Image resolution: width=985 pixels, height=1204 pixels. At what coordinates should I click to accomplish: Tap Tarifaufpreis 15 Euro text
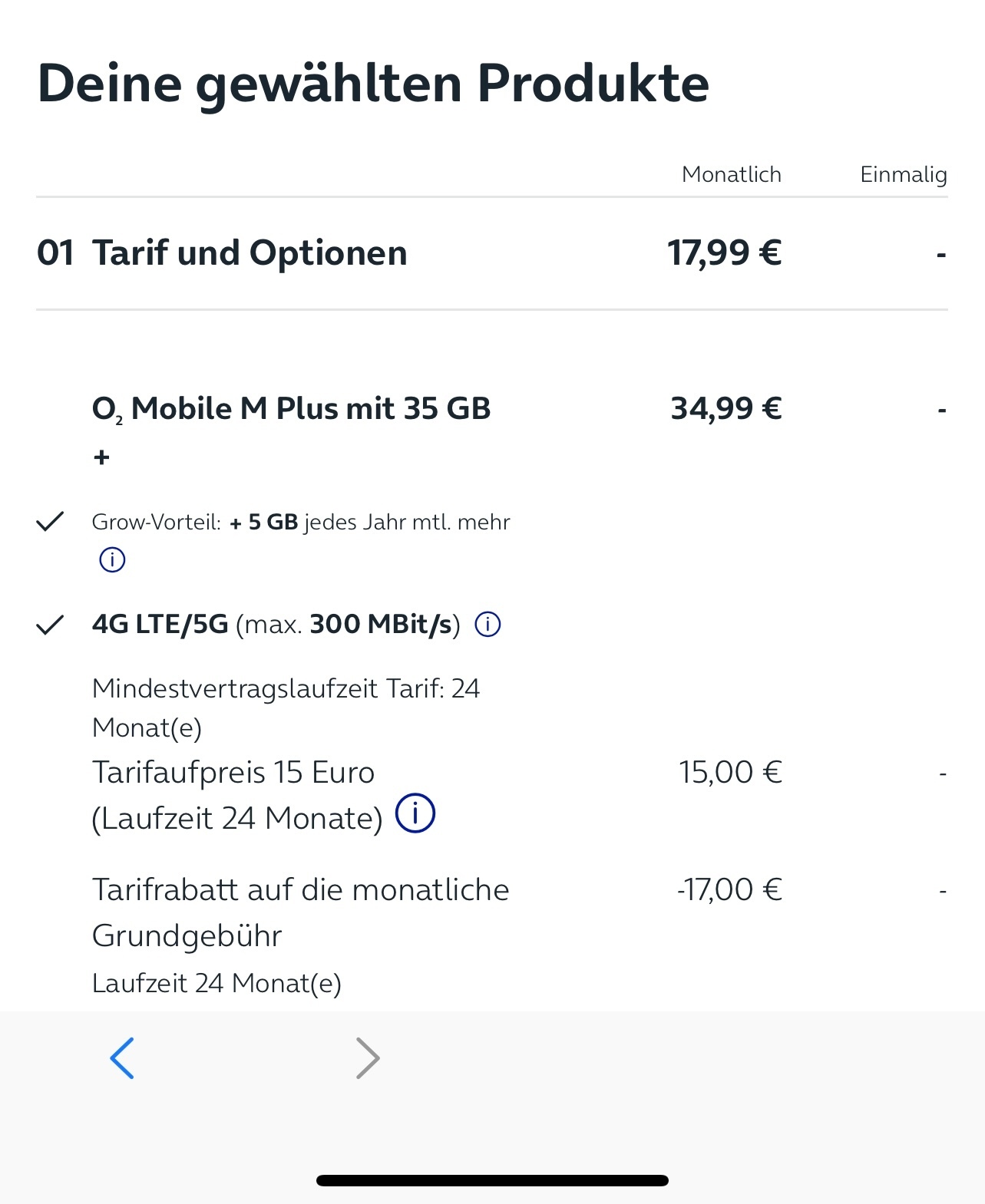pyautogui.click(x=233, y=772)
